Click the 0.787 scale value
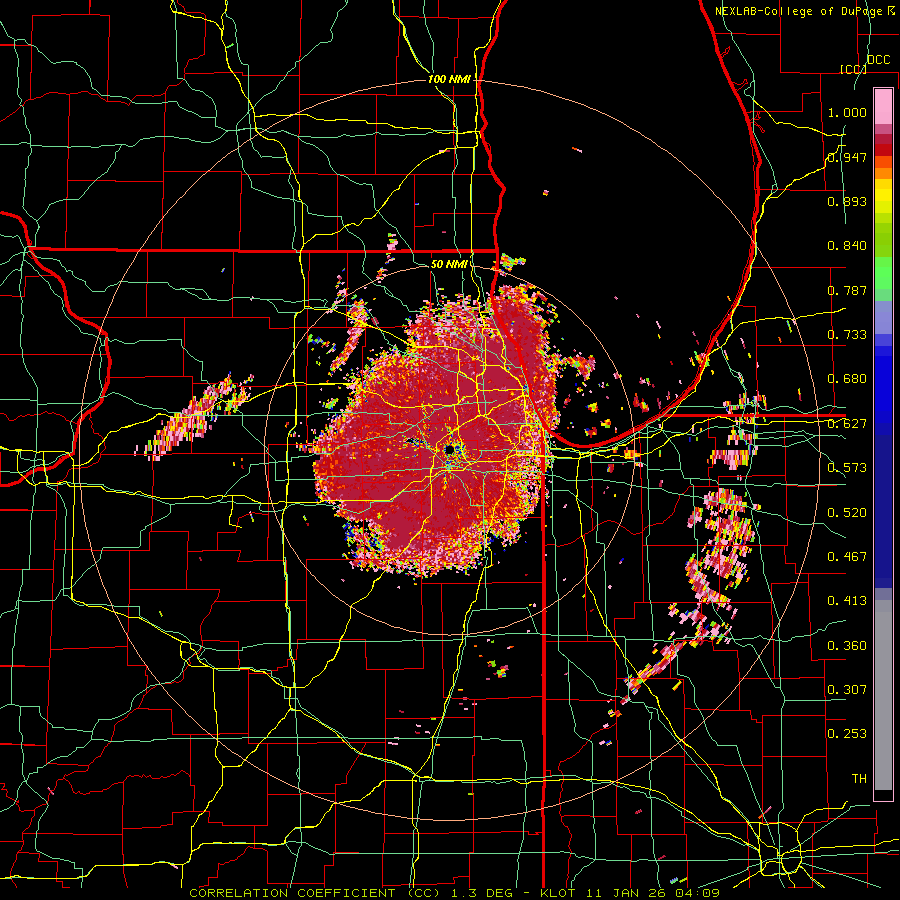The image size is (900, 900). point(847,290)
